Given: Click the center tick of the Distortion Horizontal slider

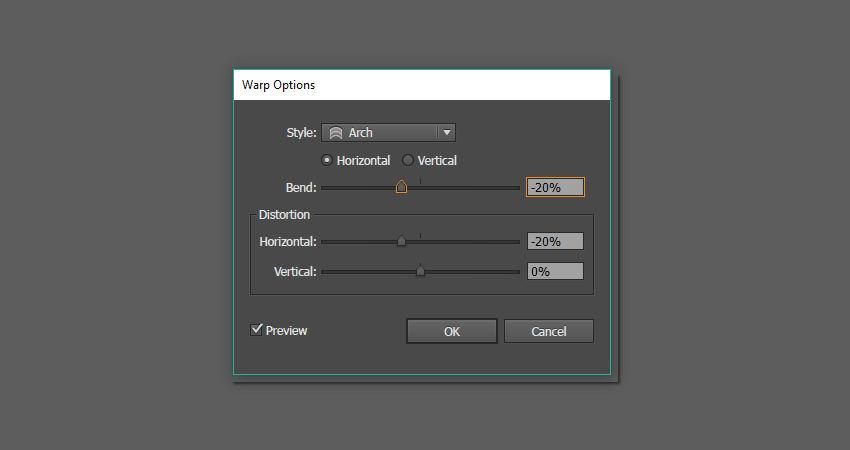Looking at the screenshot, I should pyautogui.click(x=420, y=235).
